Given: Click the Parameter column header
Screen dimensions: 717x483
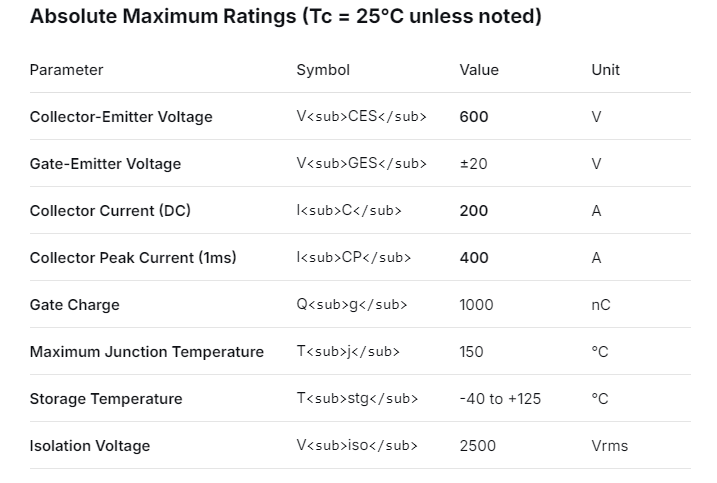Looking at the screenshot, I should click(x=66, y=70).
